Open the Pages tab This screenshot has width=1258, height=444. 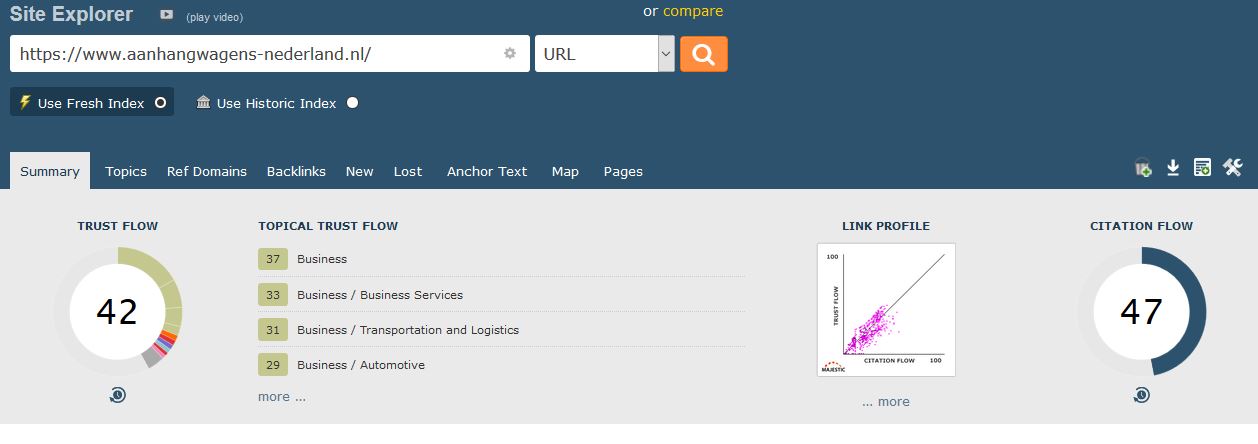click(x=623, y=171)
